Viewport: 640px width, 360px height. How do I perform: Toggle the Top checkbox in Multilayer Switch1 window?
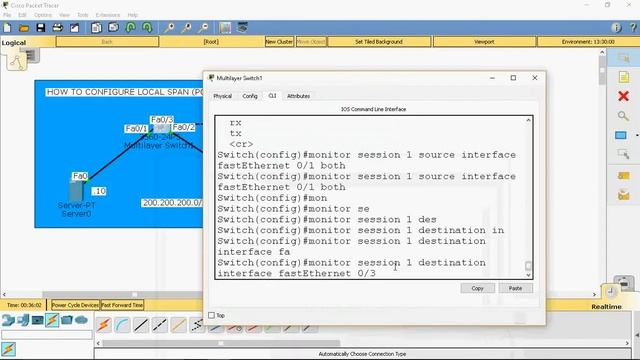211,316
